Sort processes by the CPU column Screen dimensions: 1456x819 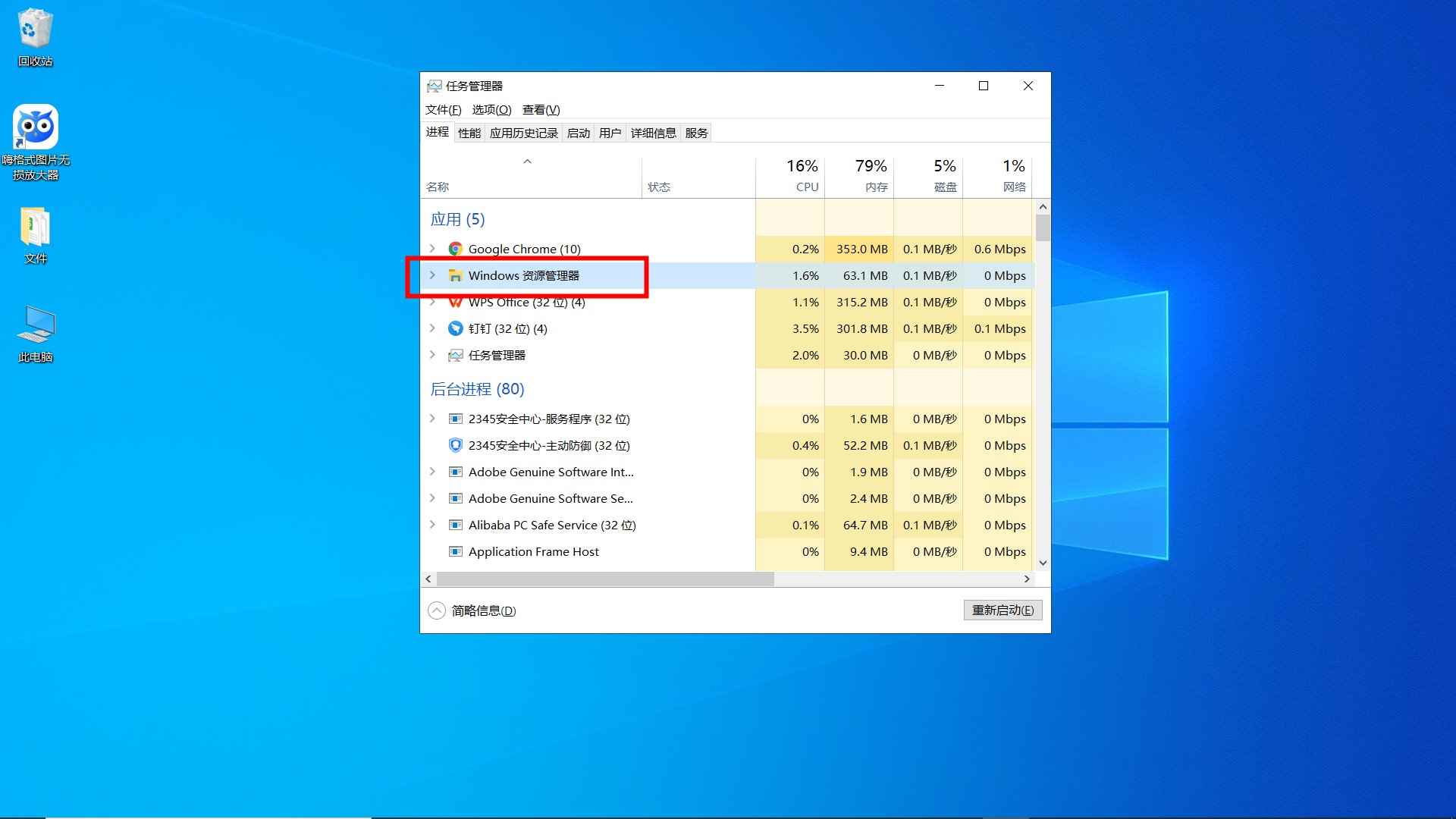coord(790,177)
